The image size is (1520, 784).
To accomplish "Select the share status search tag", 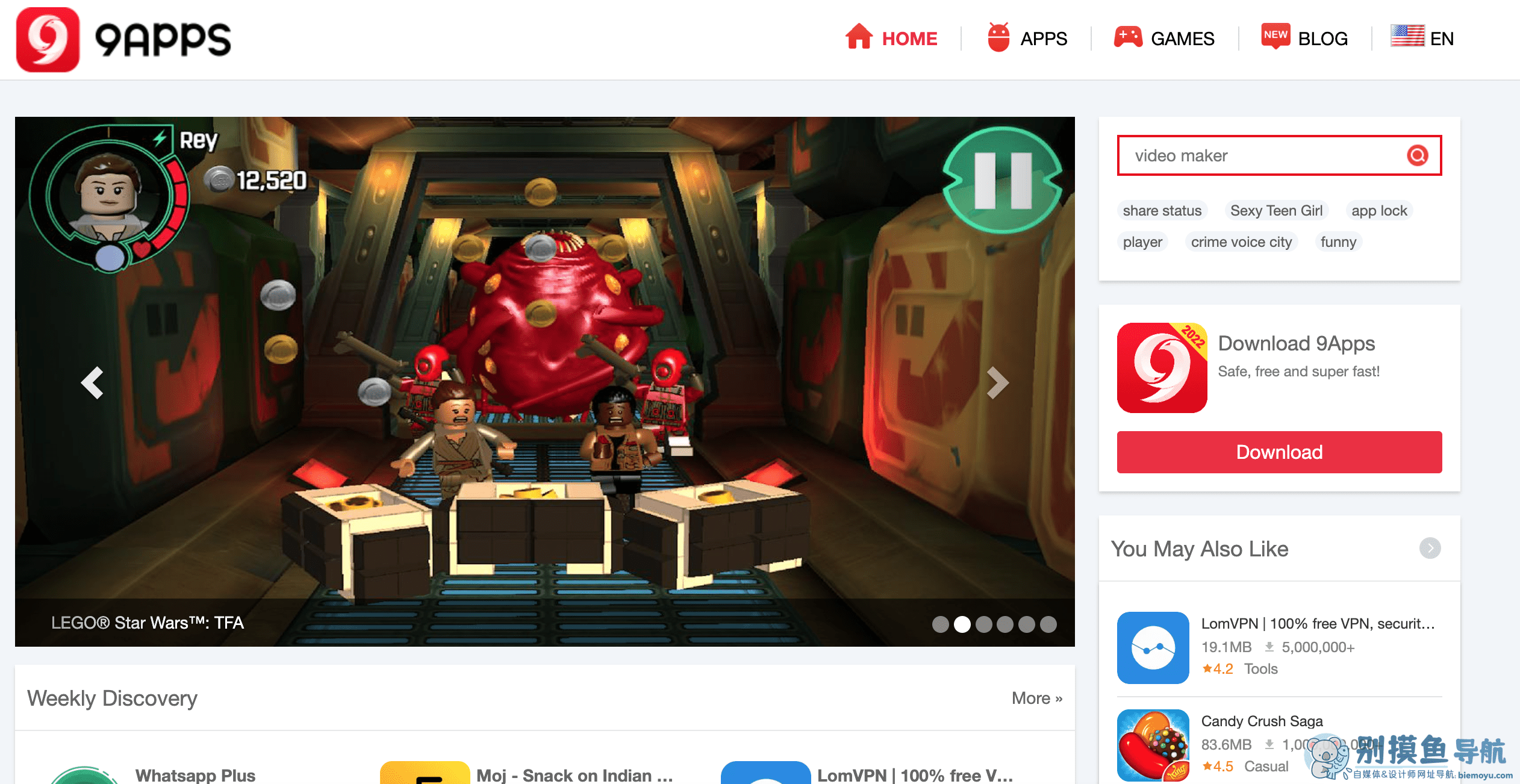I will pos(1162,211).
